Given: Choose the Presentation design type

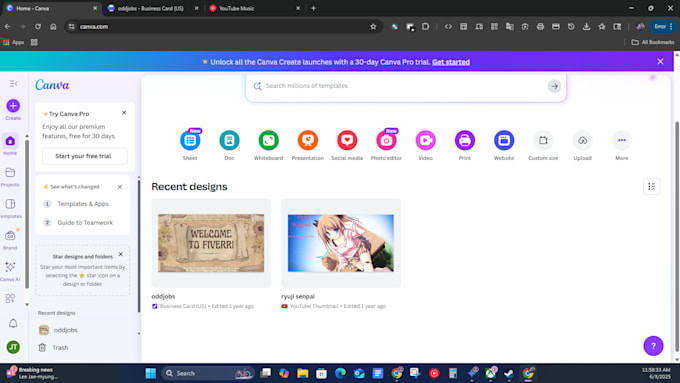Looking at the screenshot, I should tap(307, 141).
